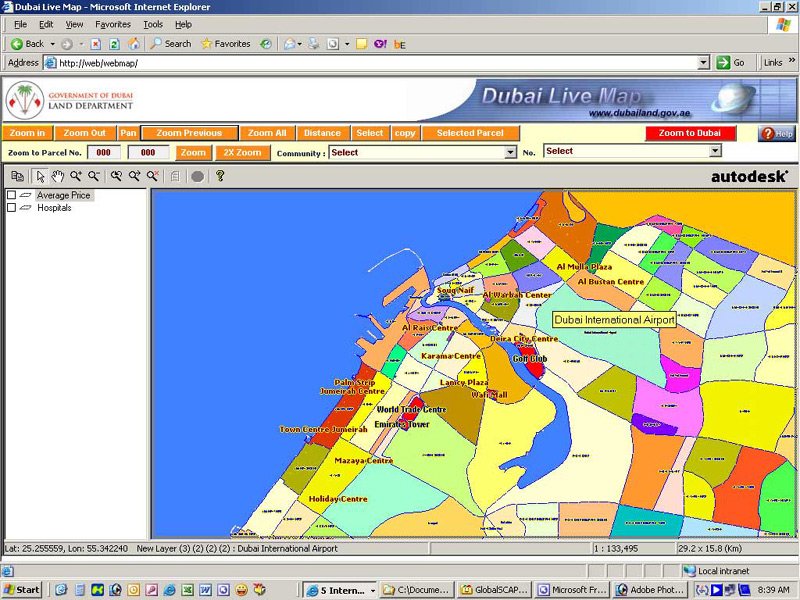Click the Average Price layer polygon icon

coord(26,195)
